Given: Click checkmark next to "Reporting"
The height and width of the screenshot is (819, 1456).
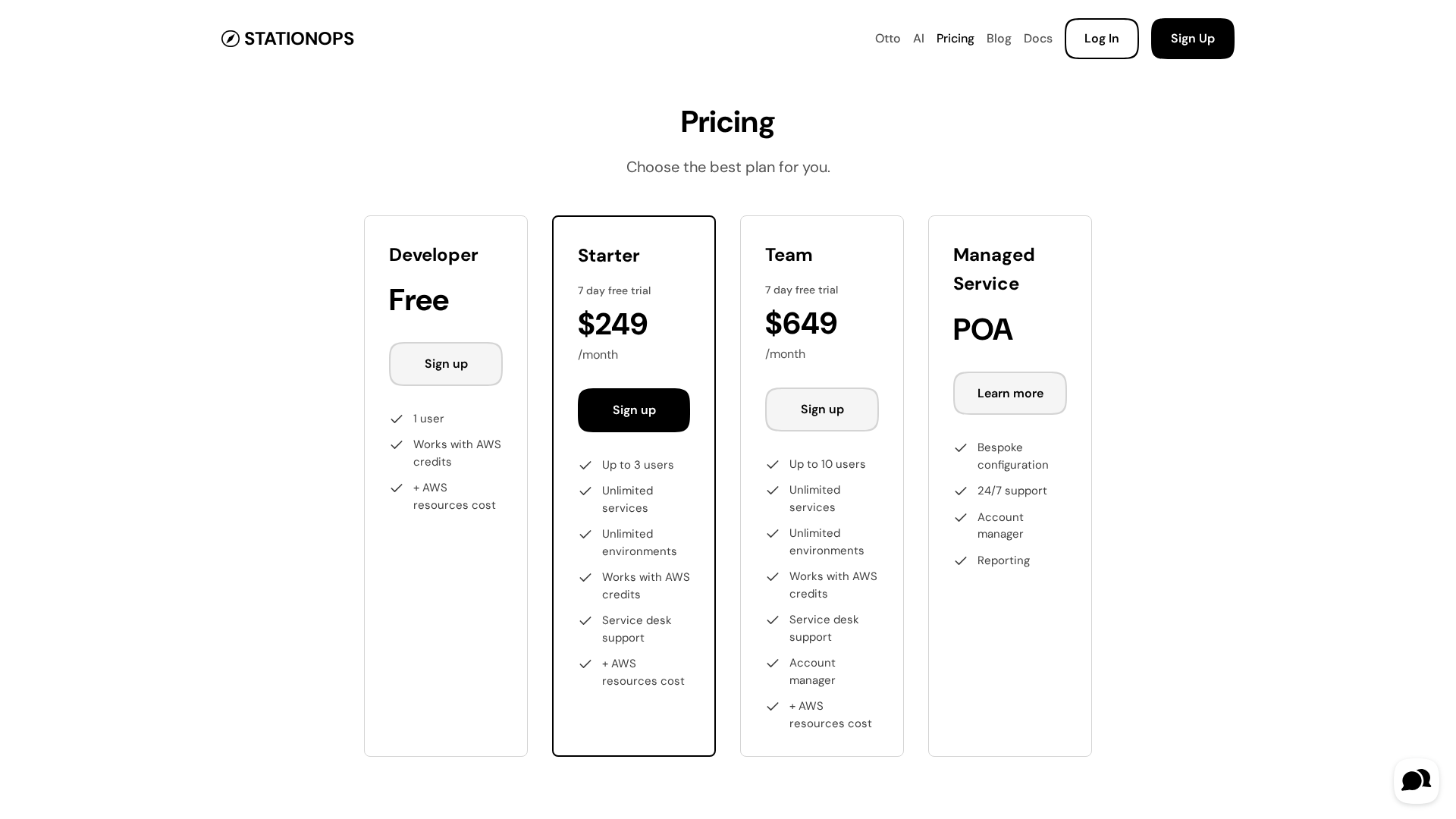Looking at the screenshot, I should pos(961,561).
